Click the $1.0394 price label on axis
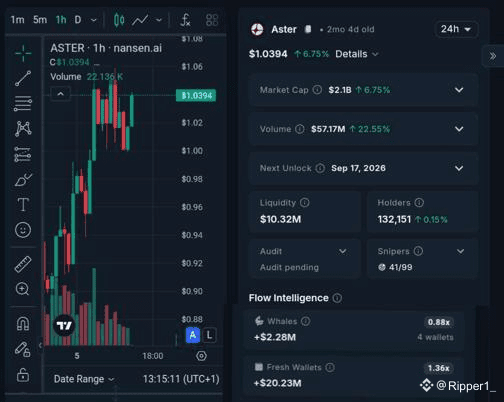The height and width of the screenshot is (402, 504). (196, 96)
